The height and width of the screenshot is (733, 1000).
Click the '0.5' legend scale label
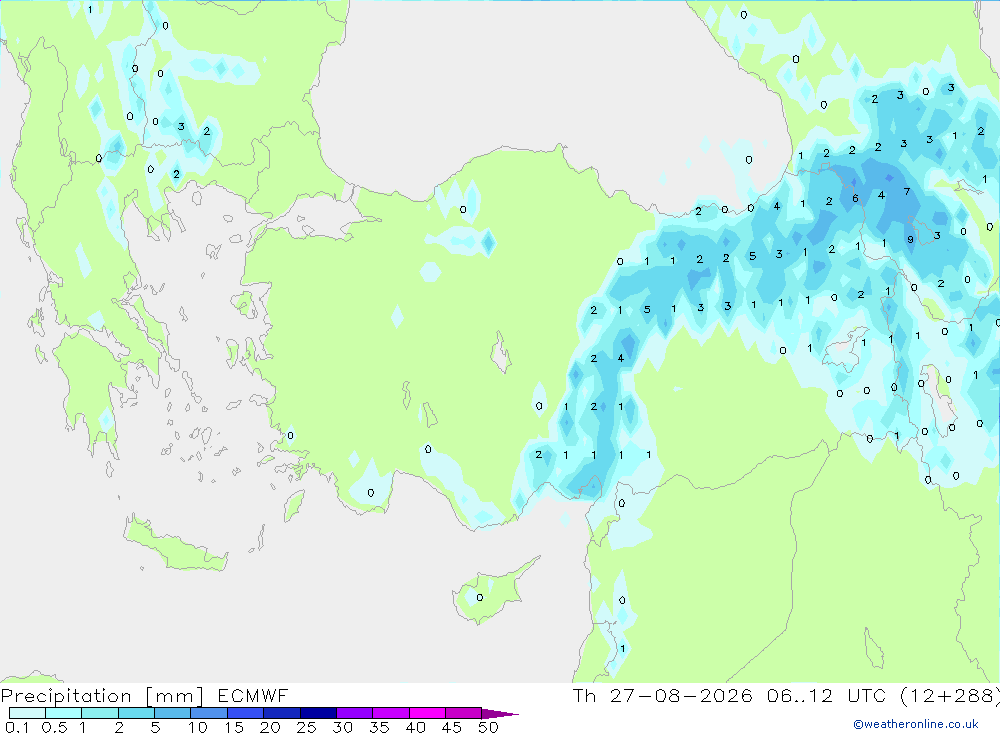click(54, 727)
